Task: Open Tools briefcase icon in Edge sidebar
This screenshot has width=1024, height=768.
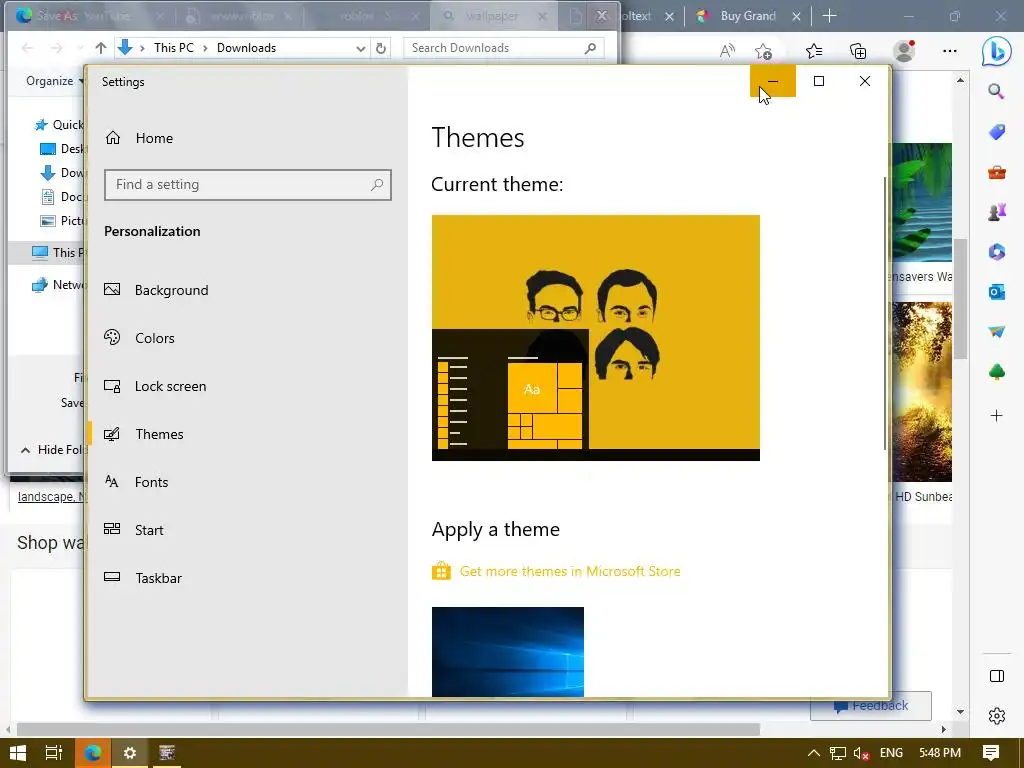Action: click(x=997, y=172)
